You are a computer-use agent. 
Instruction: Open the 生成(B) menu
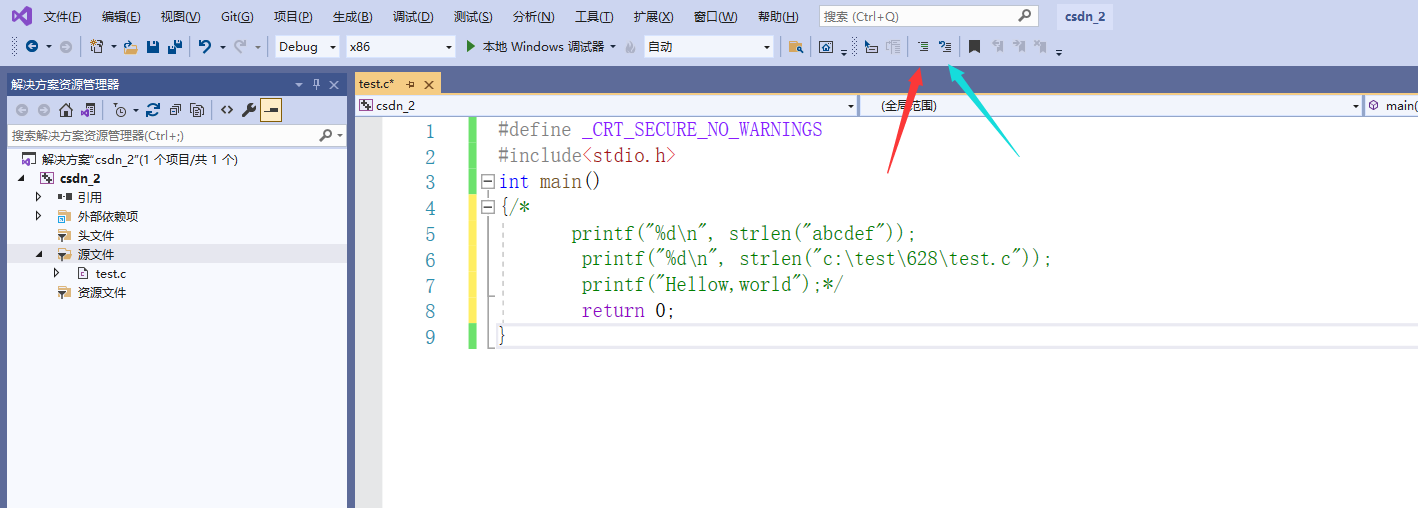pyautogui.click(x=352, y=17)
